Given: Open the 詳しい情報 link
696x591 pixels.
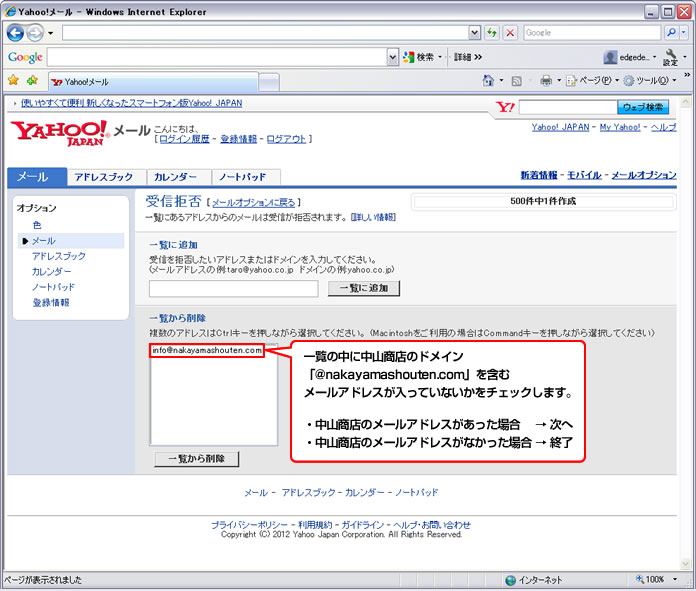Looking at the screenshot, I should [x=373, y=217].
